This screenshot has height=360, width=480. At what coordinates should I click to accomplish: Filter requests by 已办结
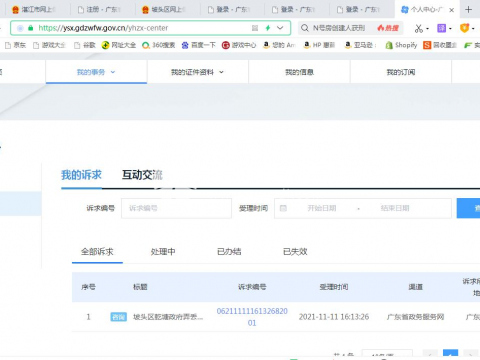(x=229, y=252)
